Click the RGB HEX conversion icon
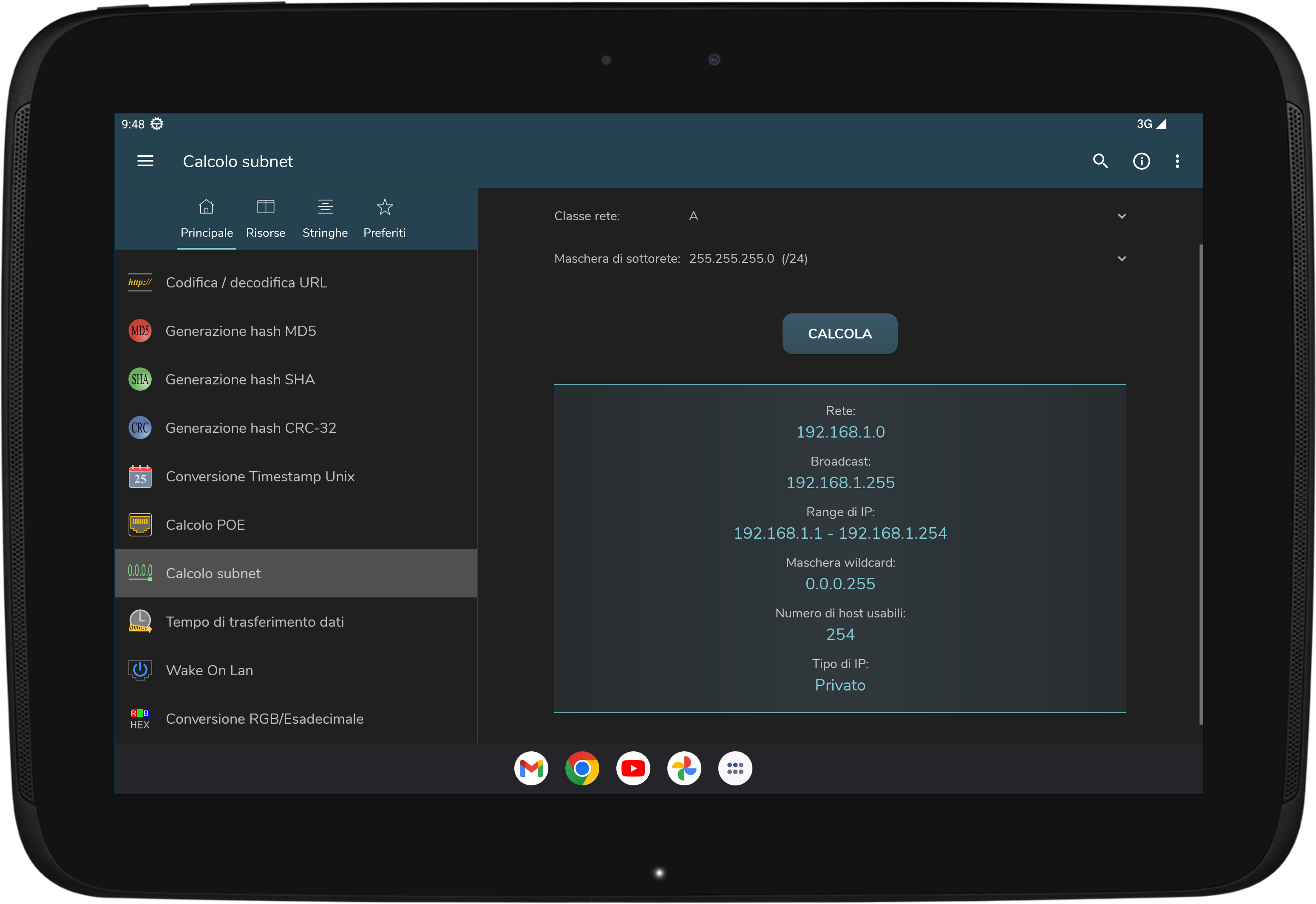 (x=140, y=719)
